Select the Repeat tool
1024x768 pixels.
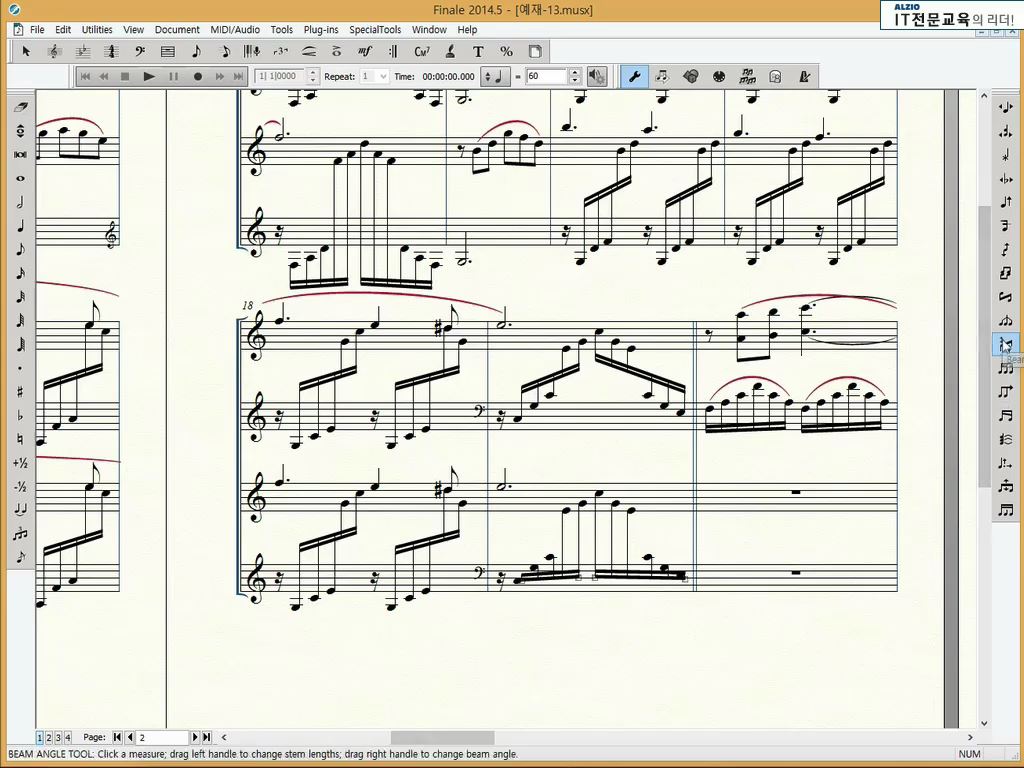[393, 52]
